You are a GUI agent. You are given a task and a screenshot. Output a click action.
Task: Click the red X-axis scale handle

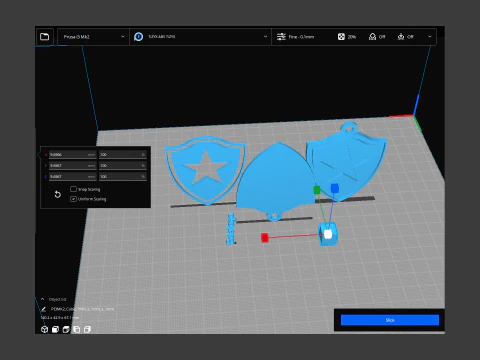pyautogui.click(x=265, y=238)
